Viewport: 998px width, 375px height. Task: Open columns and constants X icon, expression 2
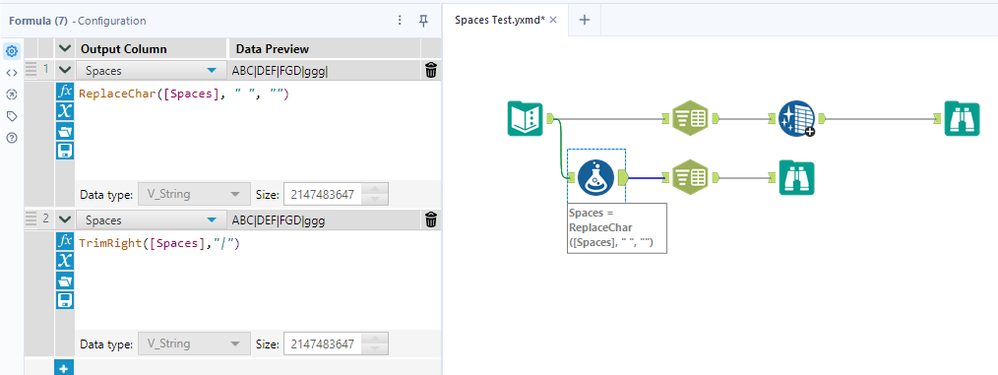pos(65,260)
